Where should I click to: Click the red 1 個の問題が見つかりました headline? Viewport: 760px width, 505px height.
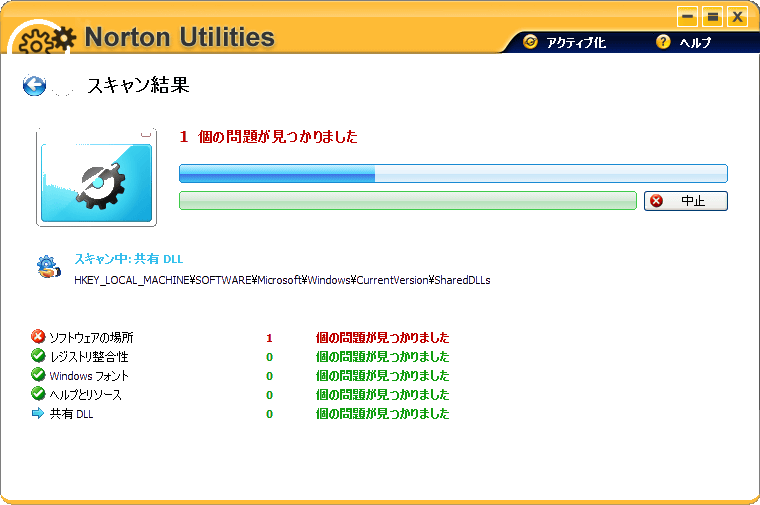click(x=269, y=137)
